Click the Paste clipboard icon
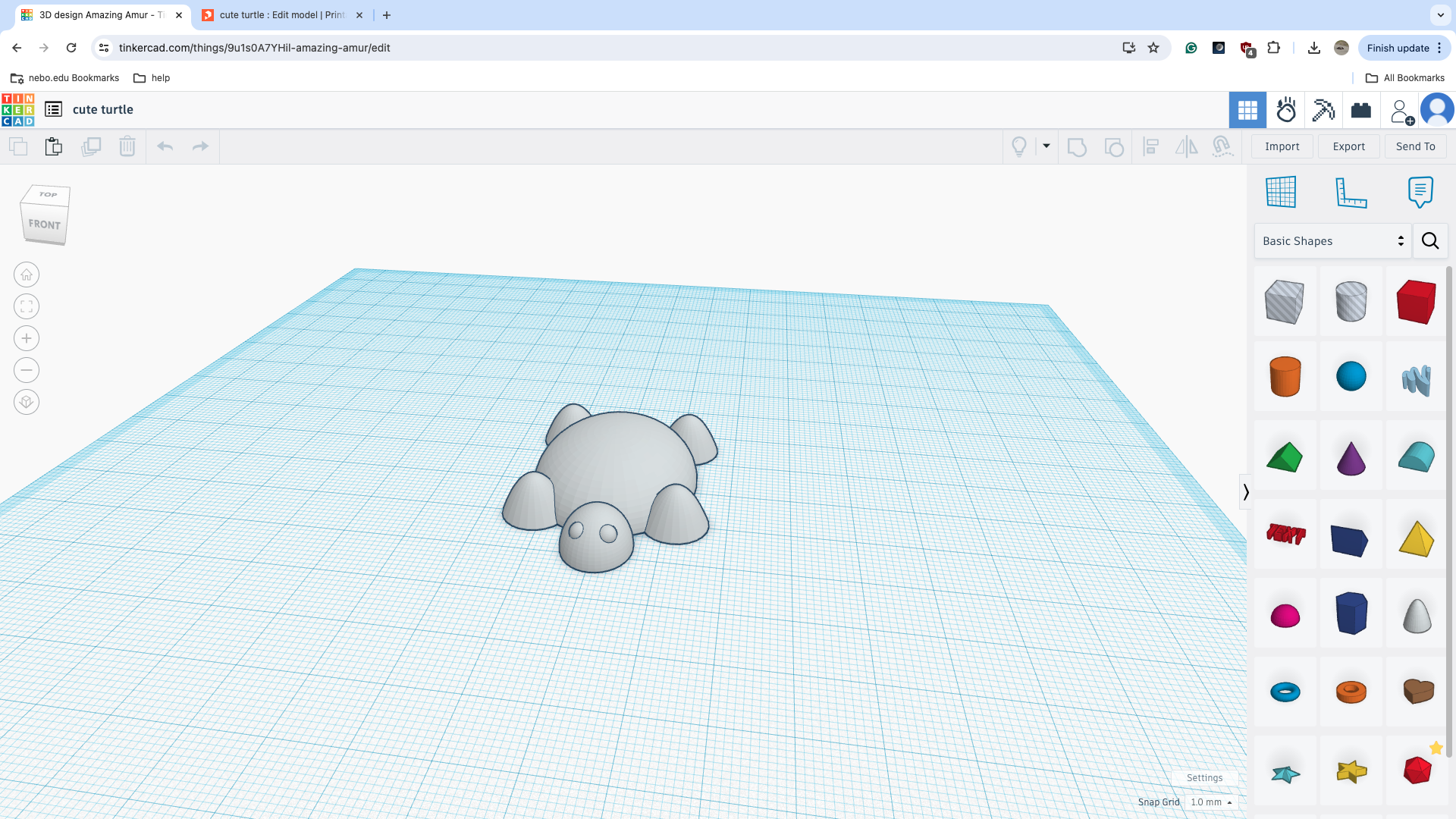 [x=53, y=146]
